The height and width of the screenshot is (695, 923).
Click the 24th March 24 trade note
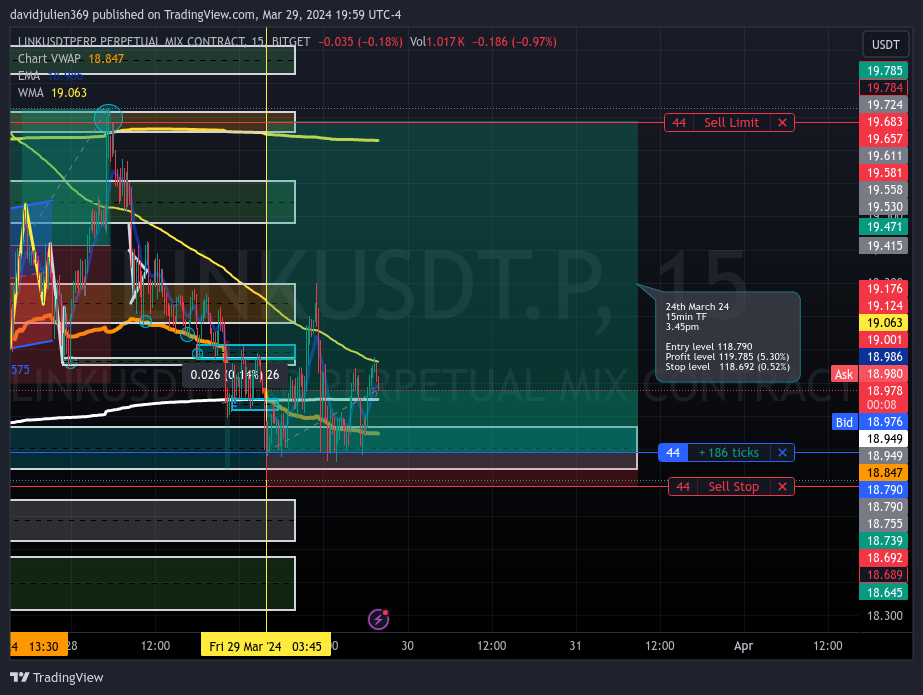coord(728,337)
